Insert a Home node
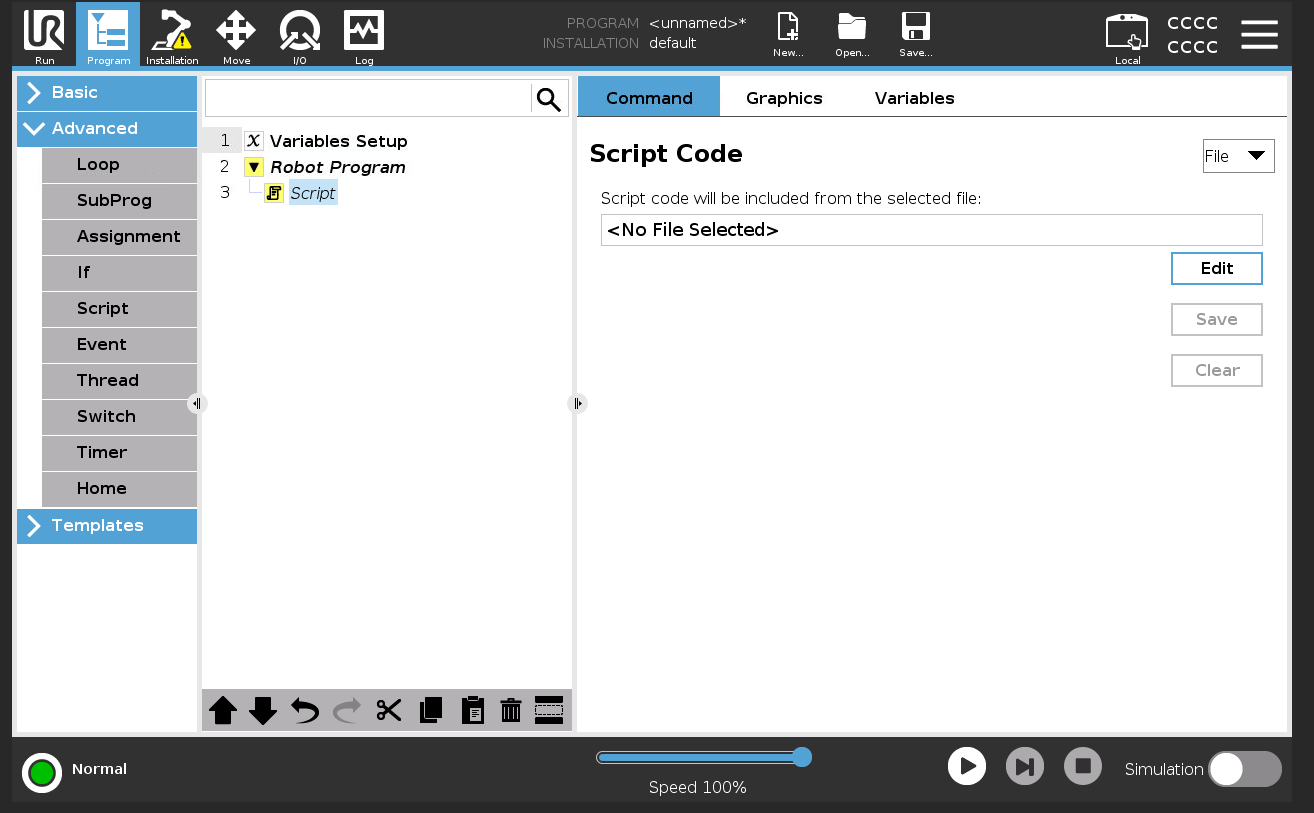 (119, 489)
